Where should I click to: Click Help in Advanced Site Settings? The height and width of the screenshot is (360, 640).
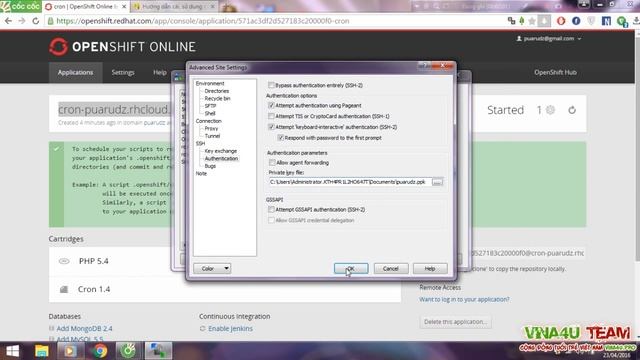tap(430, 269)
